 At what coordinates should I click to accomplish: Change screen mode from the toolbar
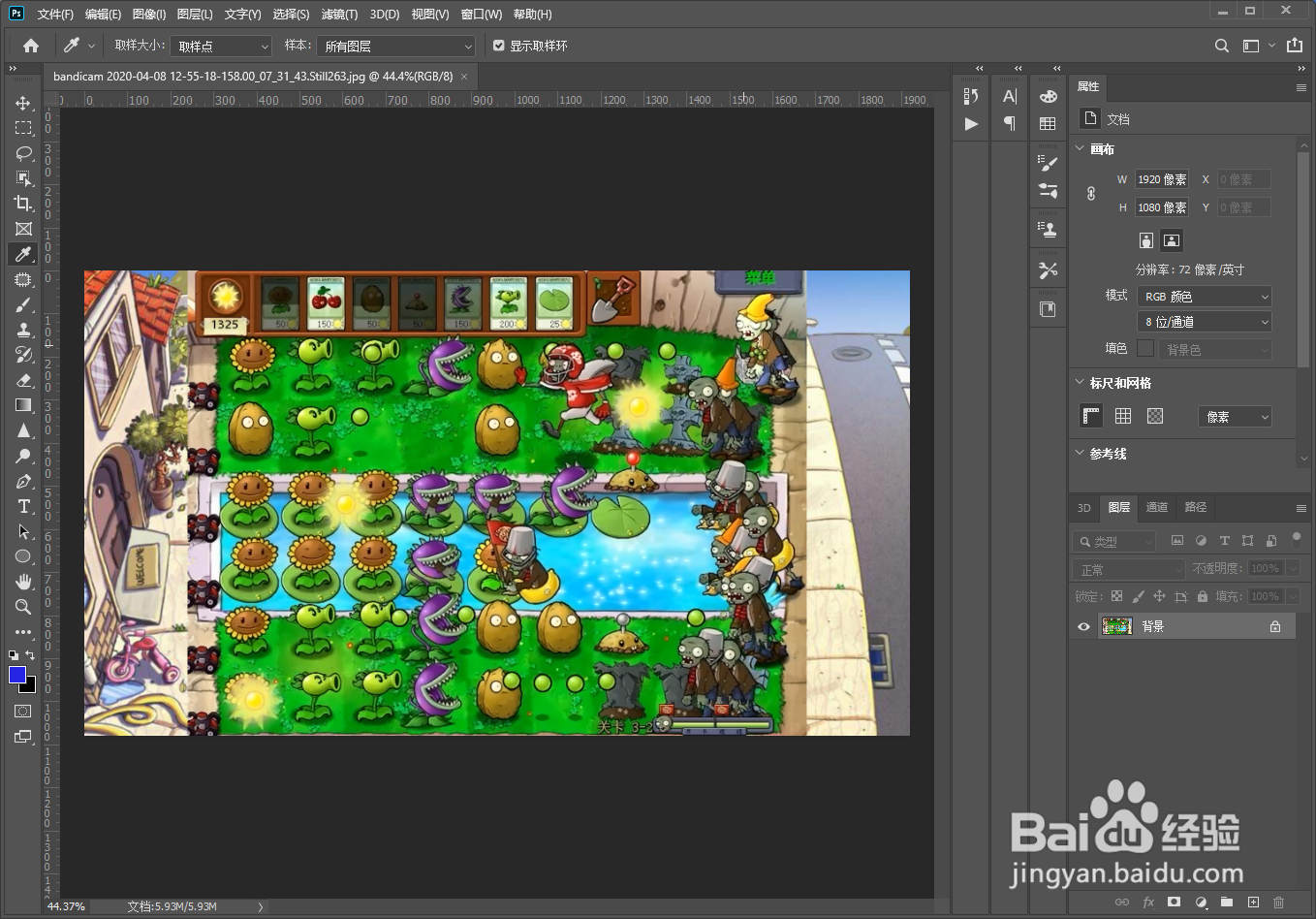[x=23, y=737]
